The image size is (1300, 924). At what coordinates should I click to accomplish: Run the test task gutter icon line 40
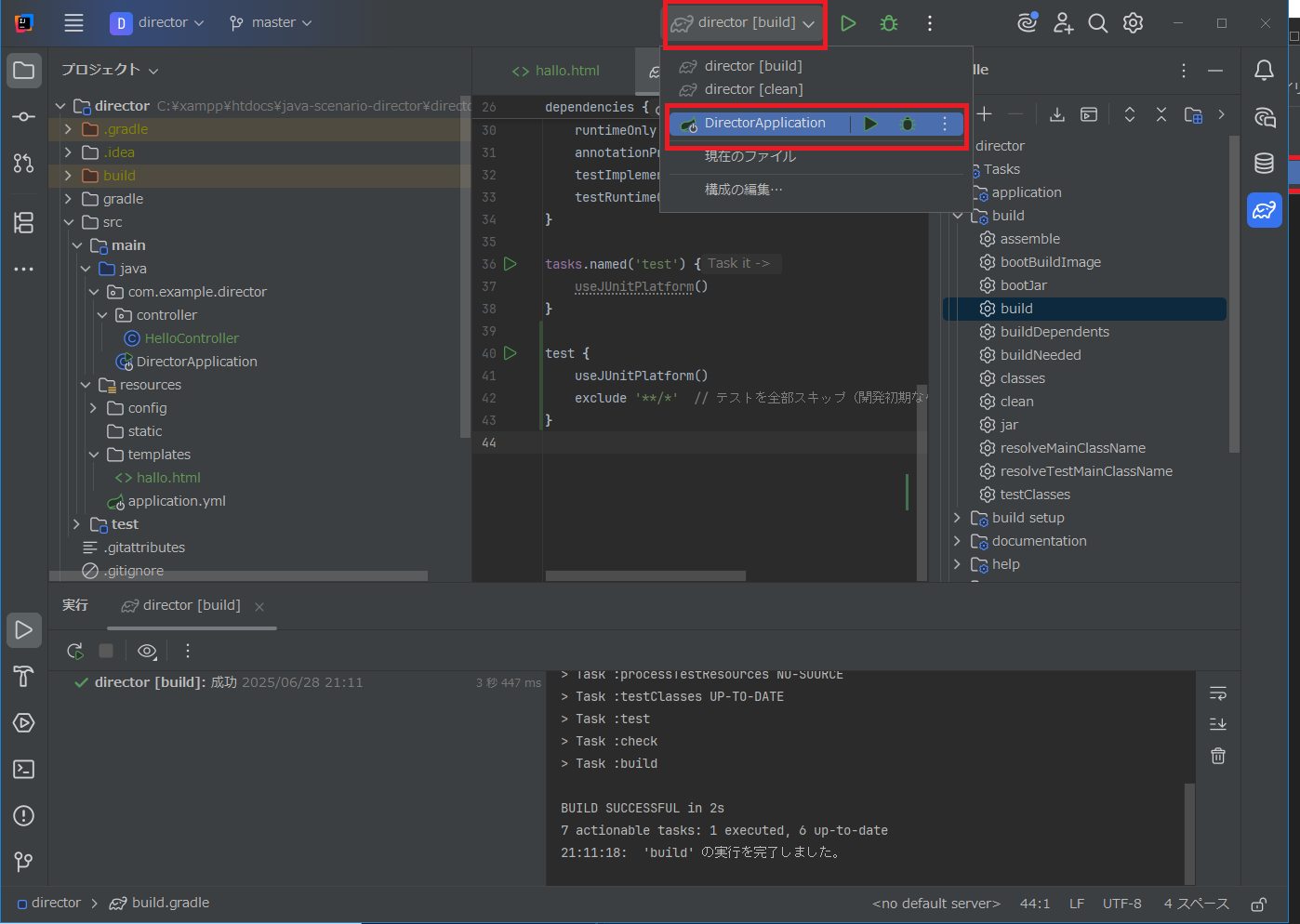point(510,353)
